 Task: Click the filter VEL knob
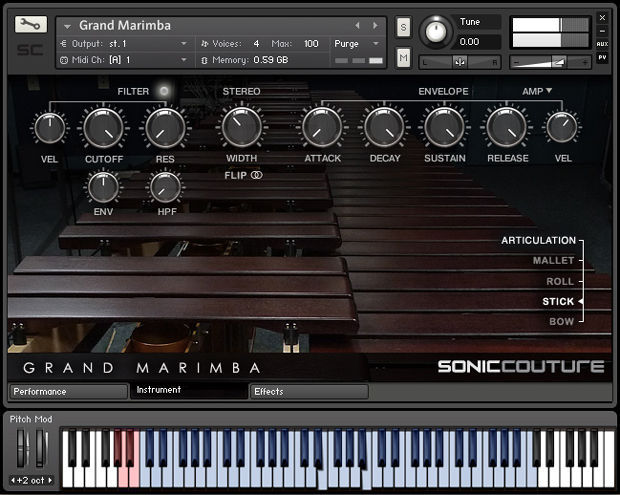click(x=49, y=127)
